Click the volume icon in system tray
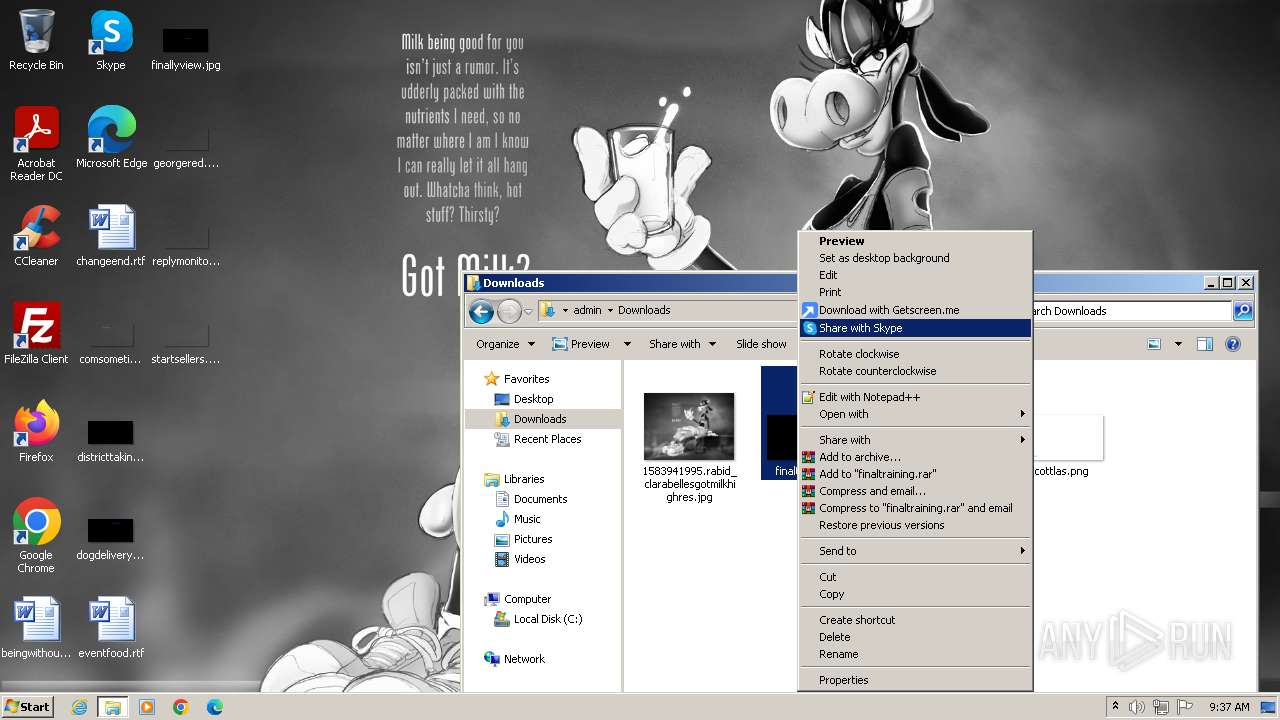This screenshot has height=720, width=1280. click(x=1137, y=707)
